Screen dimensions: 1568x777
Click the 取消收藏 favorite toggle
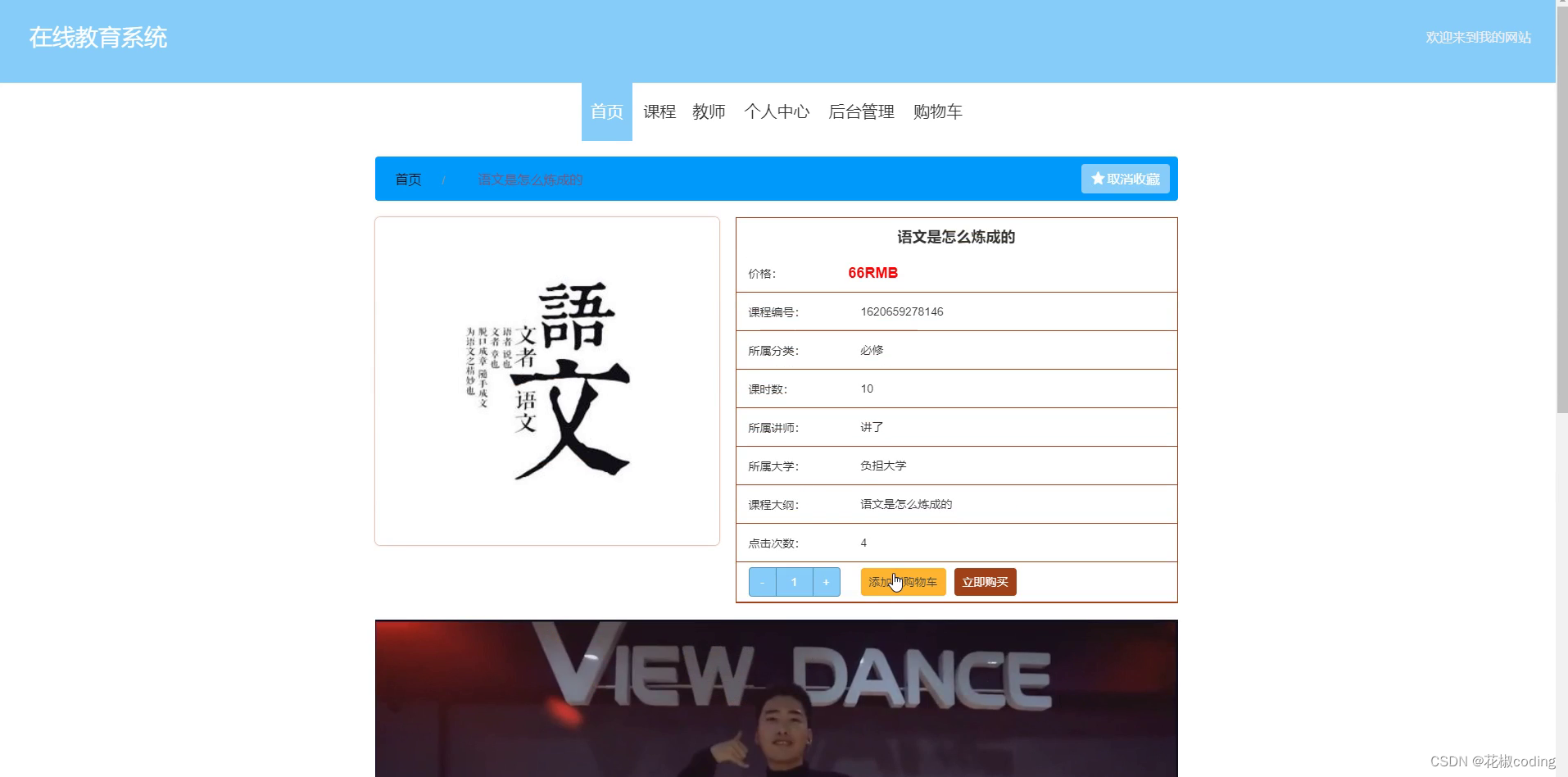point(1126,178)
